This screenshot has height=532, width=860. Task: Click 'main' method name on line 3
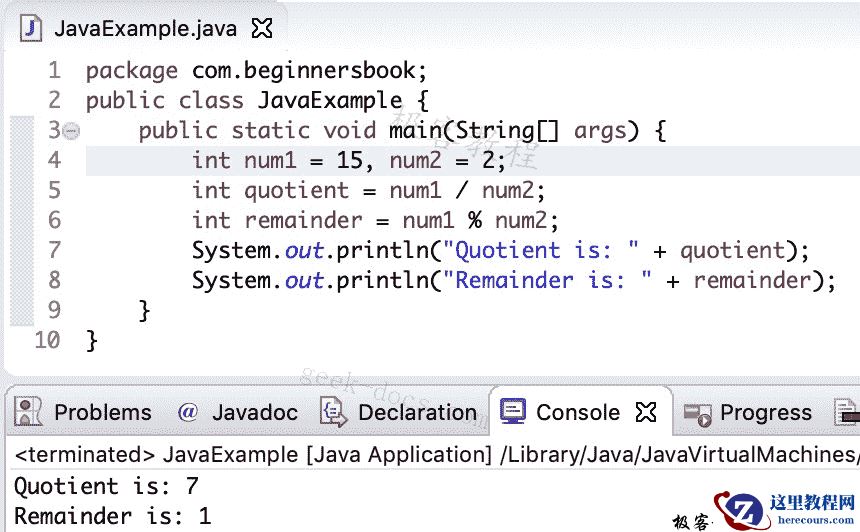[x=415, y=131]
